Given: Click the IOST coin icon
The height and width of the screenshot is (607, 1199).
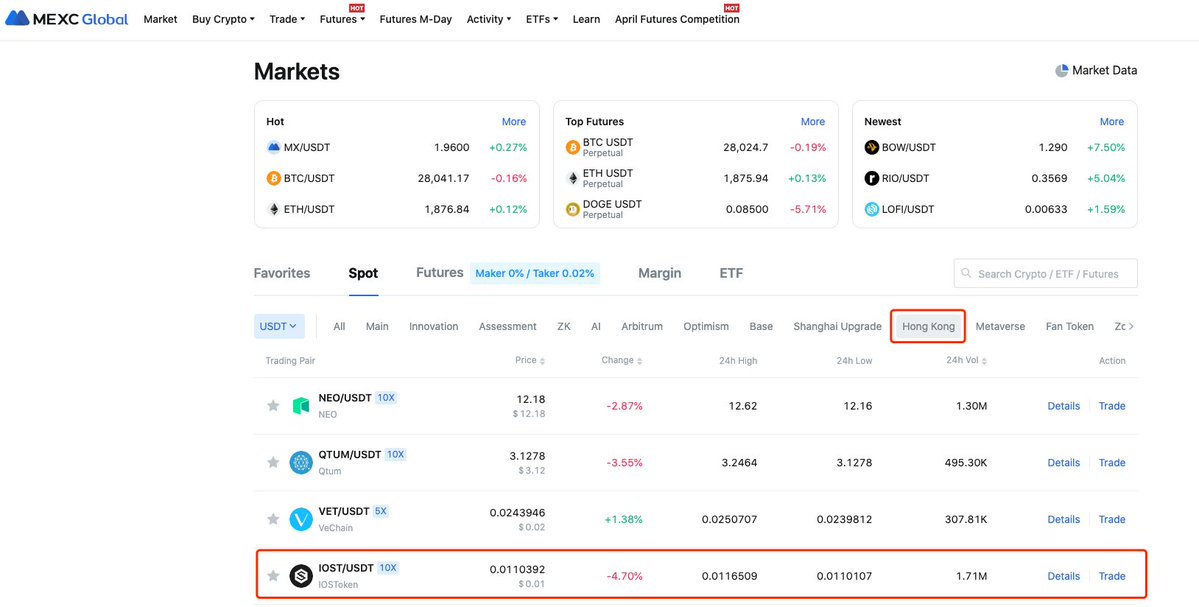Looking at the screenshot, I should tap(301, 576).
